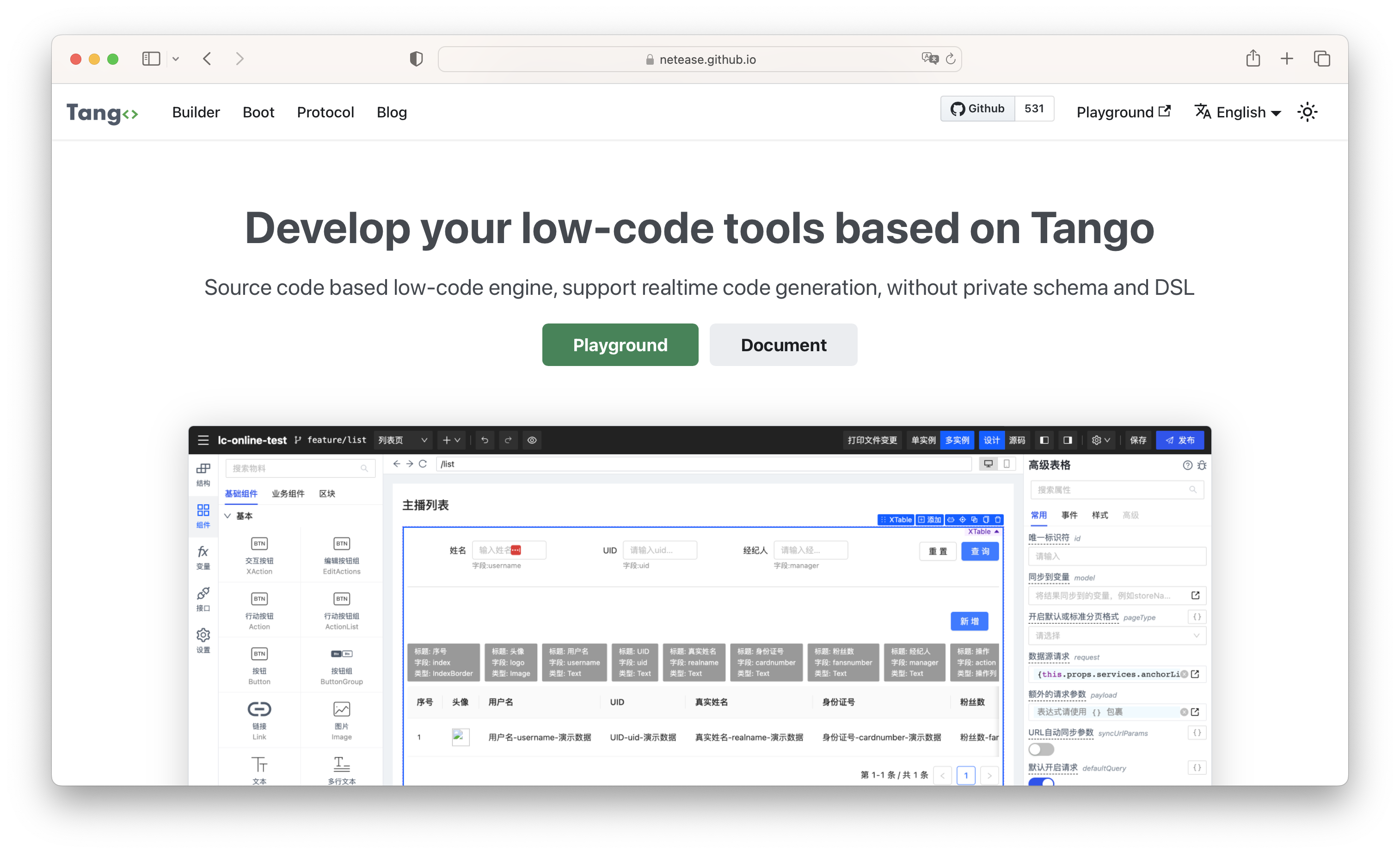Open Safari sidebar options chevron
Image resolution: width=1400 pixels, height=854 pixels.
pyautogui.click(x=176, y=59)
